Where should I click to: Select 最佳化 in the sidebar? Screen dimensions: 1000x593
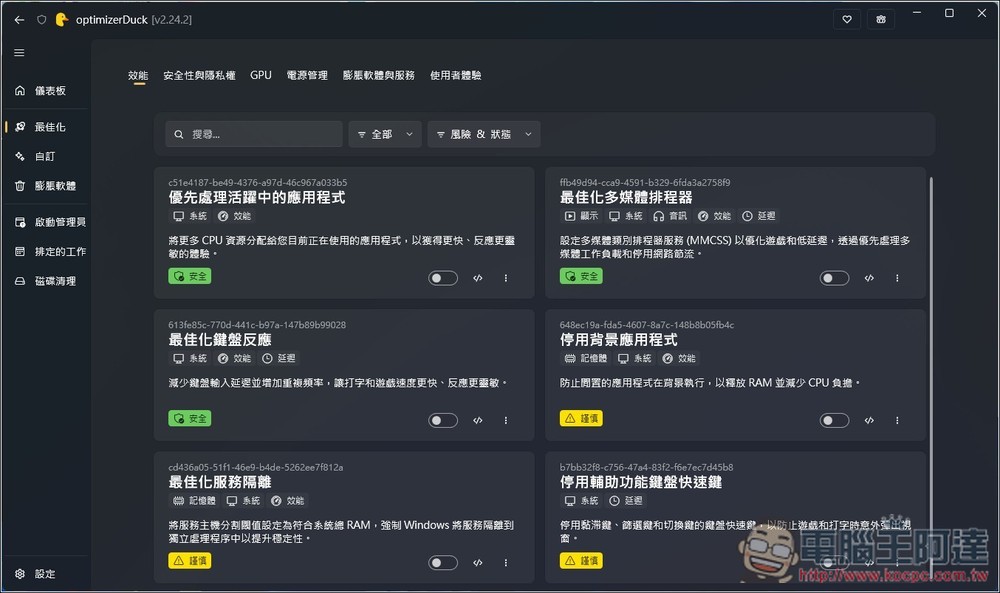click(x=46, y=127)
